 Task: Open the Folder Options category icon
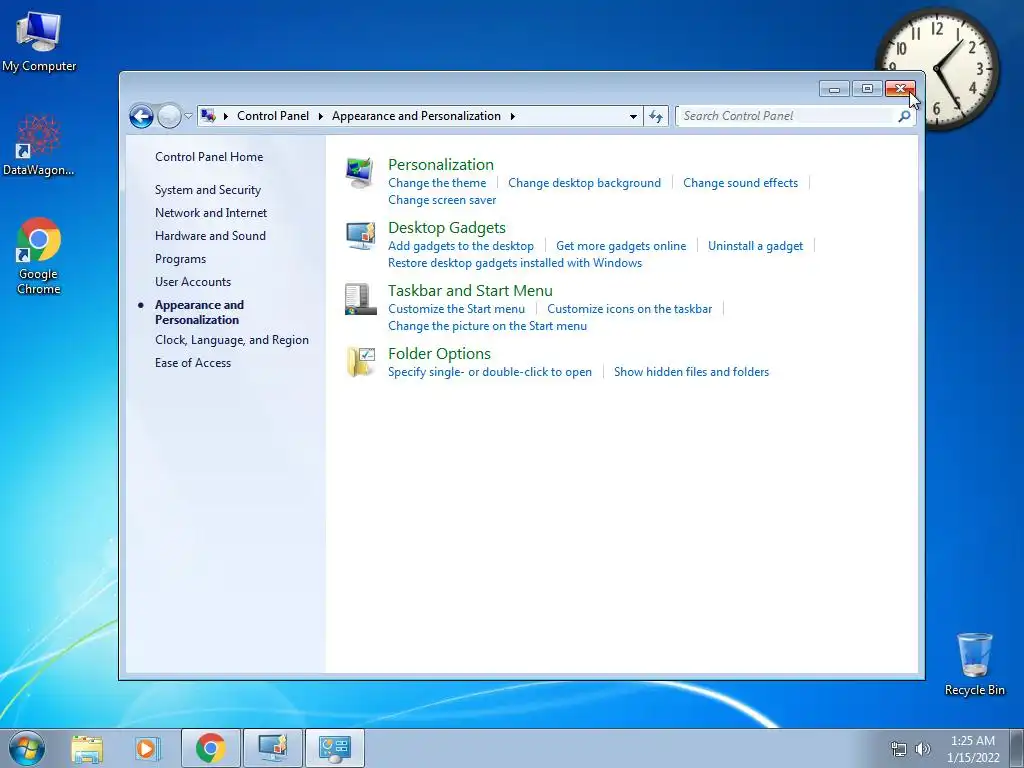[x=360, y=362]
